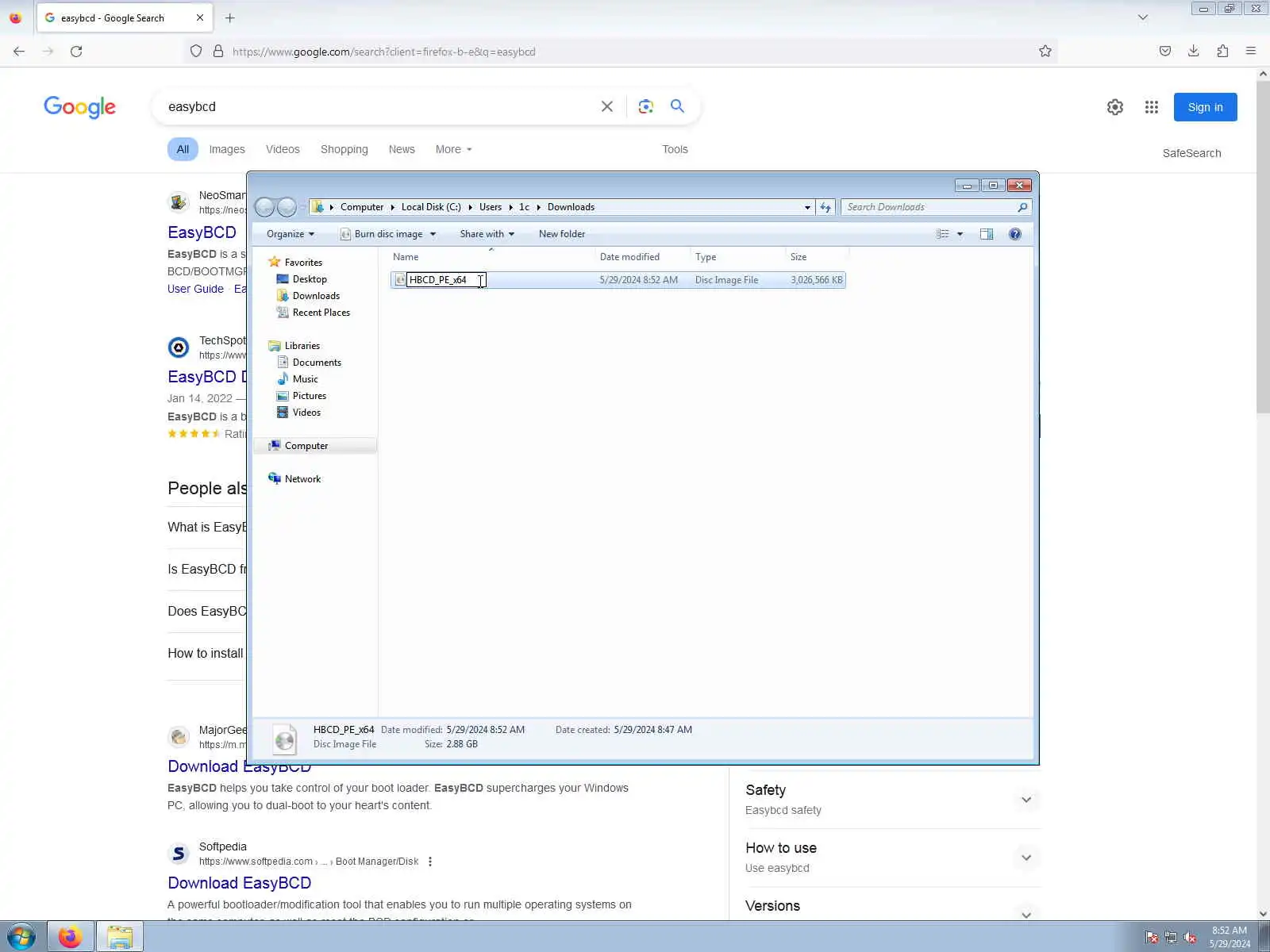Bookmark this page with the star icon
Viewport: 1270px width, 952px height.
point(1045,52)
